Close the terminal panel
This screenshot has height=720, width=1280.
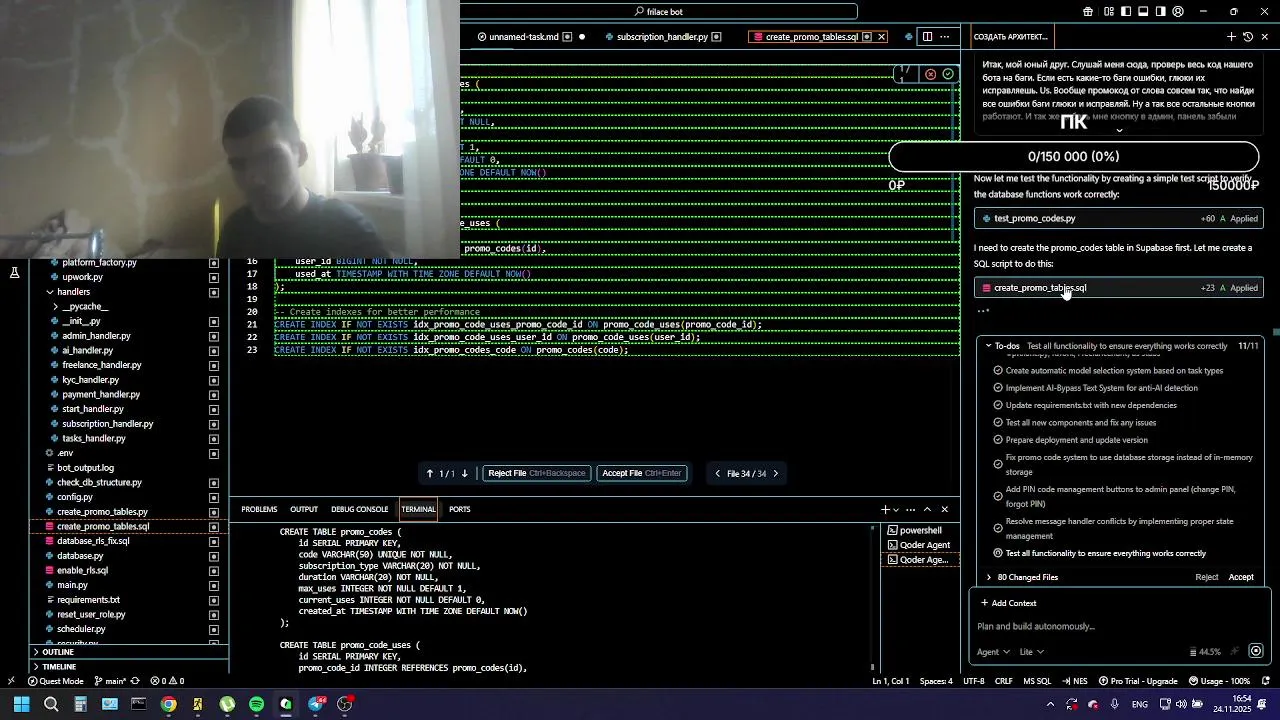945,509
